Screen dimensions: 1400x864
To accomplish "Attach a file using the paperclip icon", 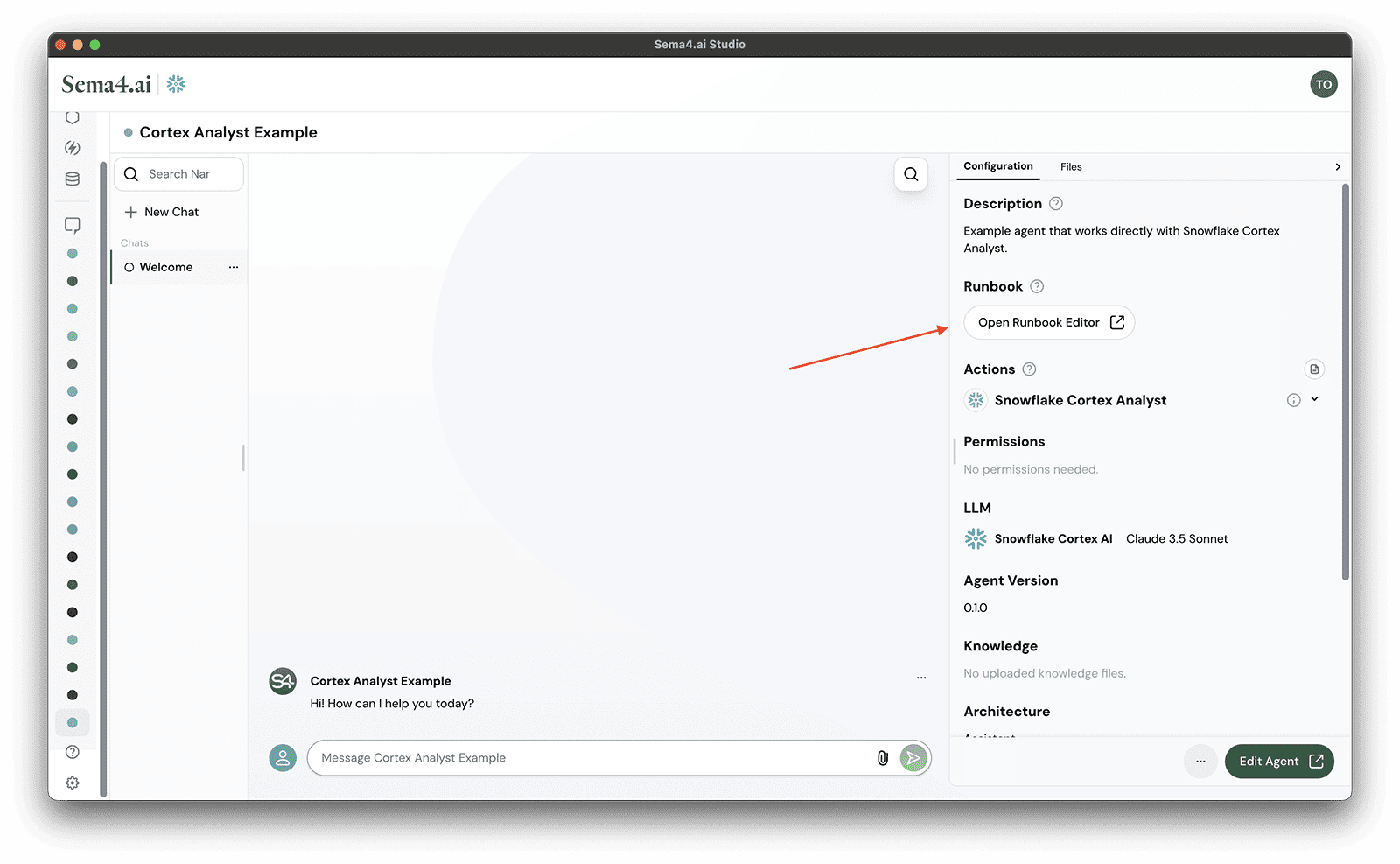I will (883, 758).
